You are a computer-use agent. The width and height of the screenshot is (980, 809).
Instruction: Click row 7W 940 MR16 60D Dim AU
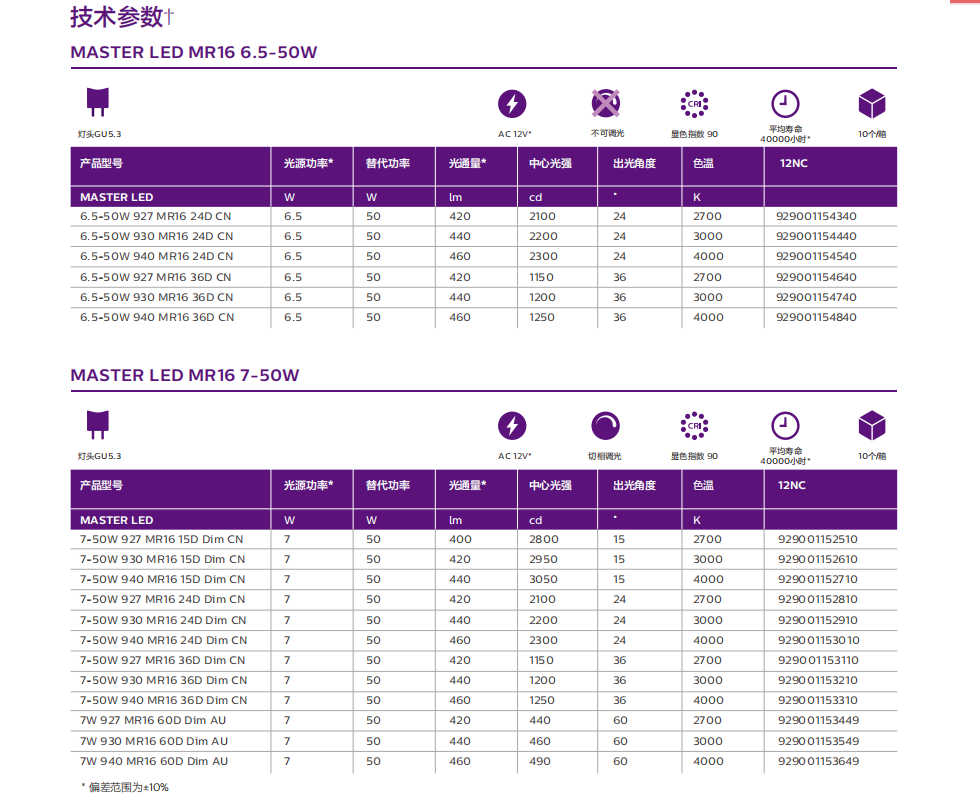click(x=484, y=761)
